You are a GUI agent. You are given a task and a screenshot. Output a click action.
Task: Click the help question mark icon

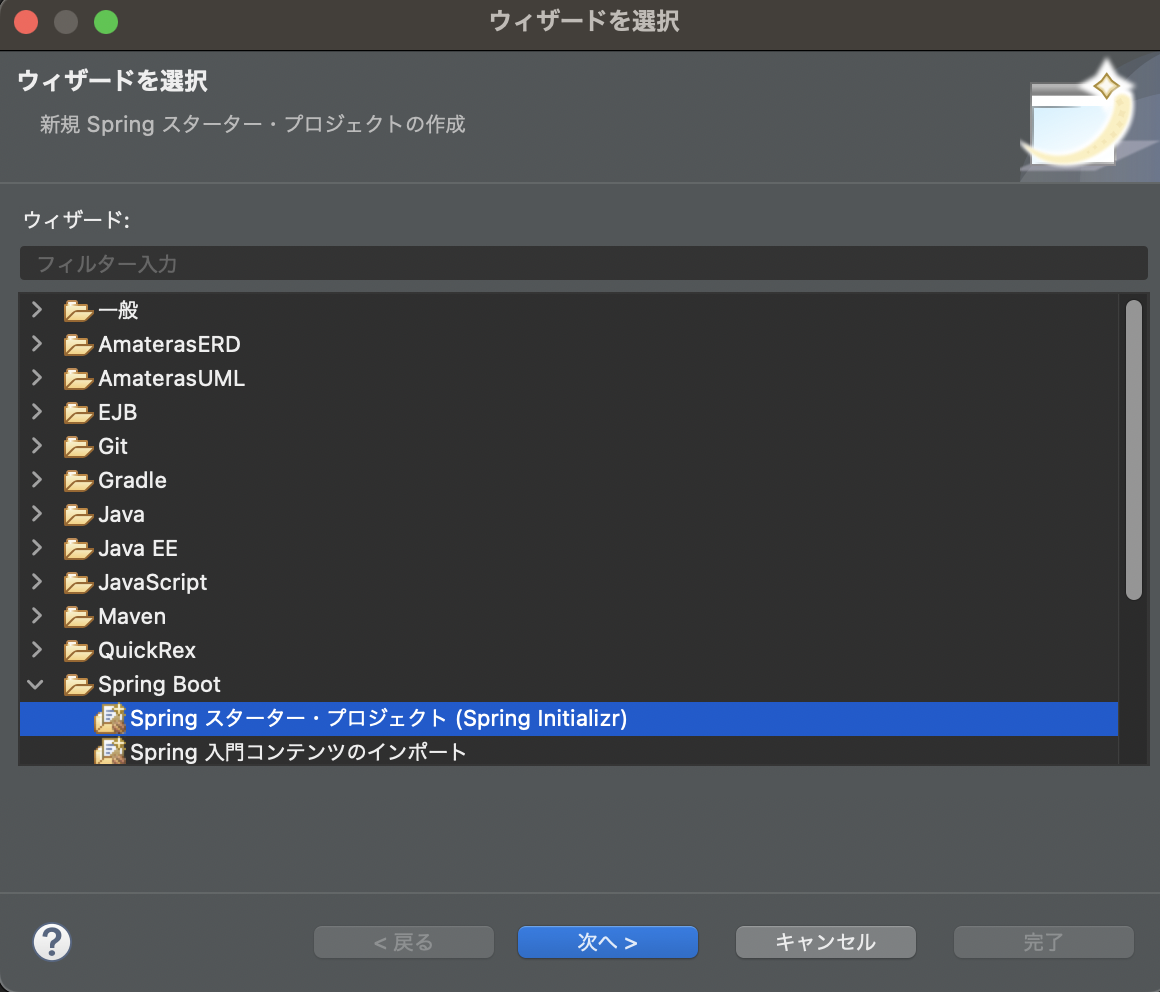52,941
